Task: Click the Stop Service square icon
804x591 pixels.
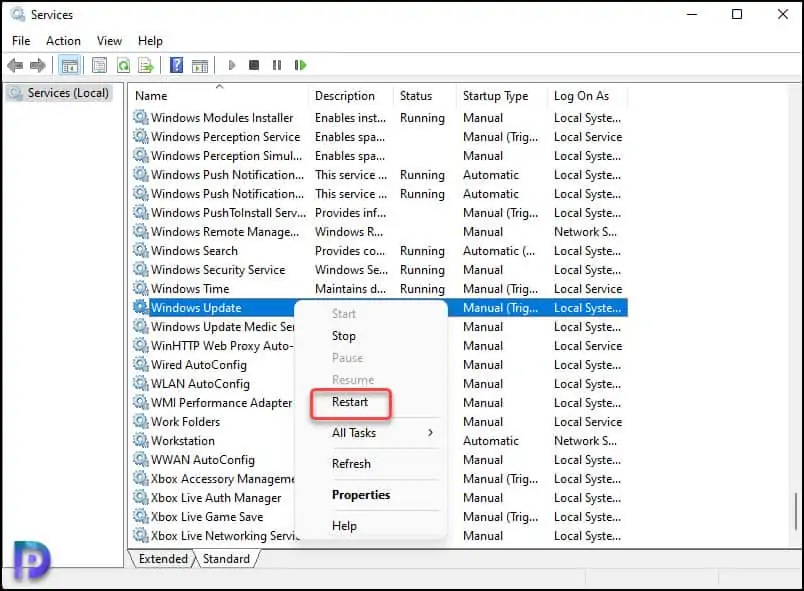Action: [254, 65]
